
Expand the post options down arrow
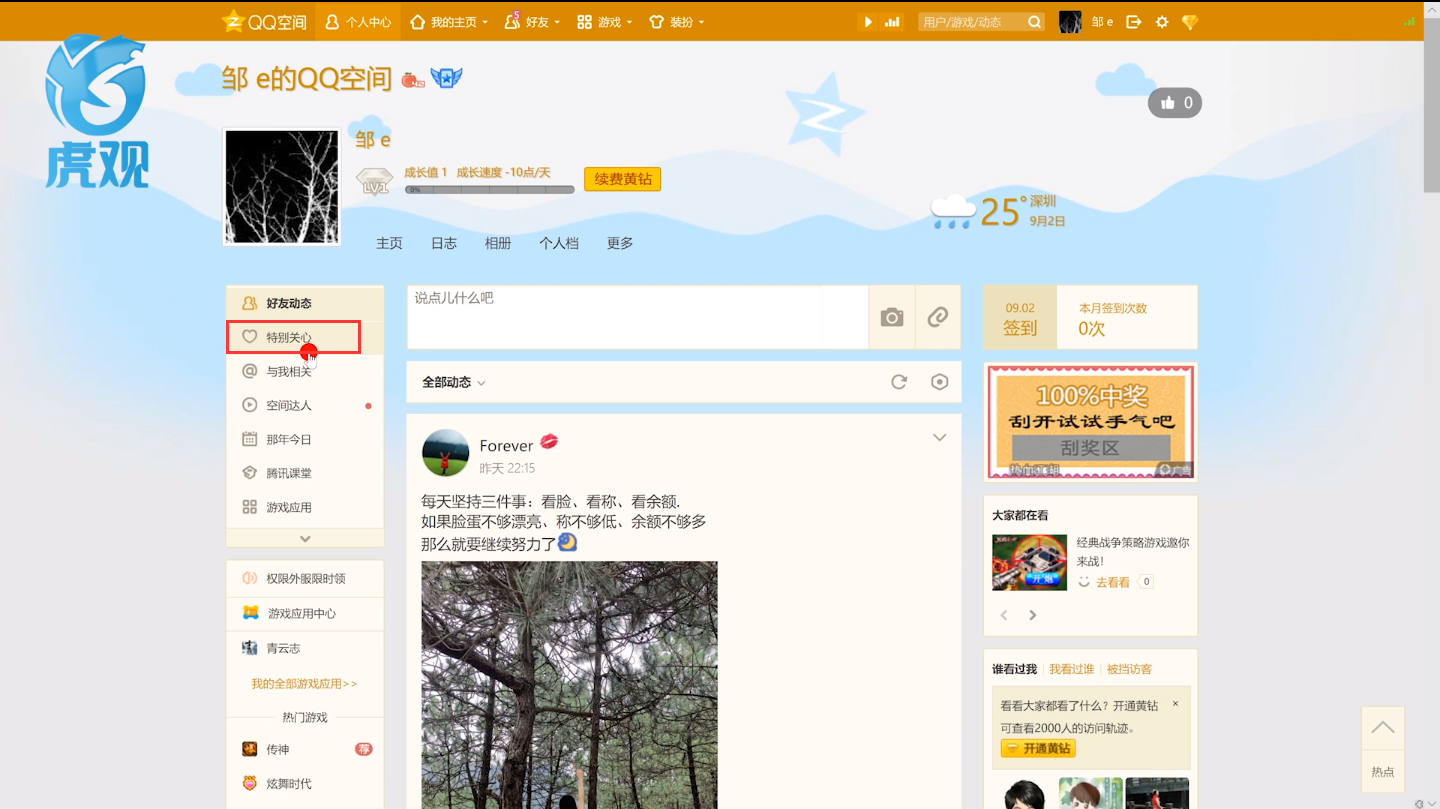point(939,437)
